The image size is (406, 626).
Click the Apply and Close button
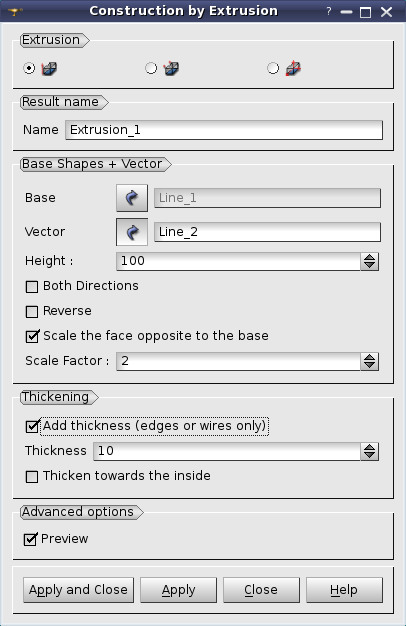pyautogui.click(x=78, y=590)
